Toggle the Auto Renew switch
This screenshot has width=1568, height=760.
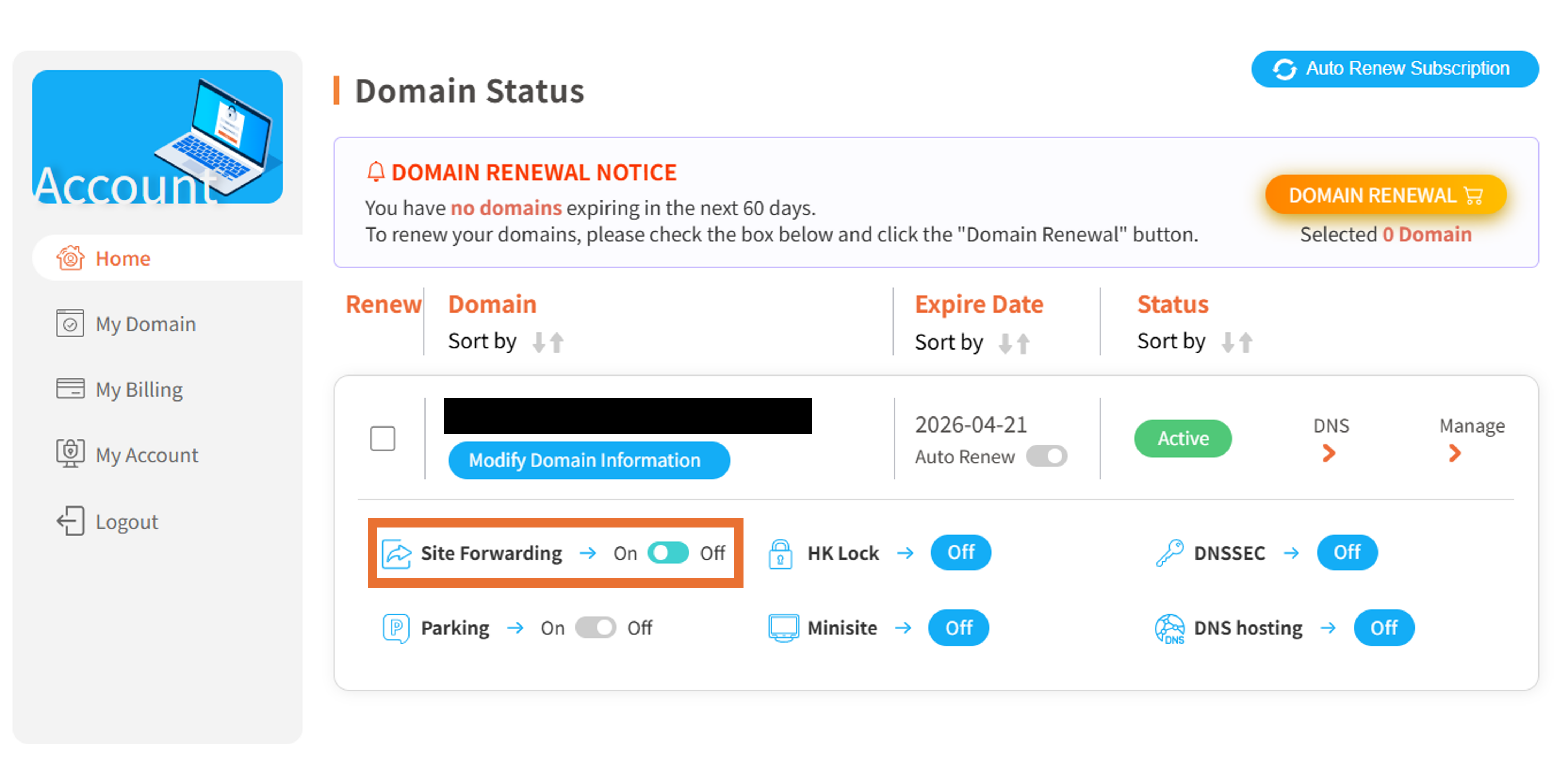1046,456
